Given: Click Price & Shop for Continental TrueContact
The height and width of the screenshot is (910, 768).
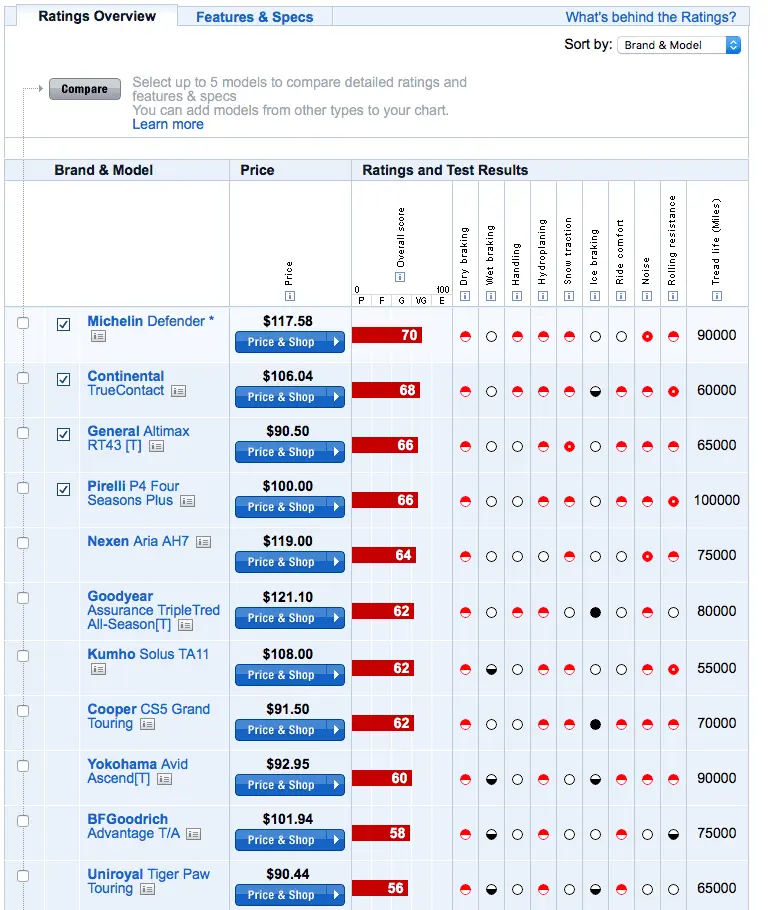Looking at the screenshot, I should coord(290,397).
